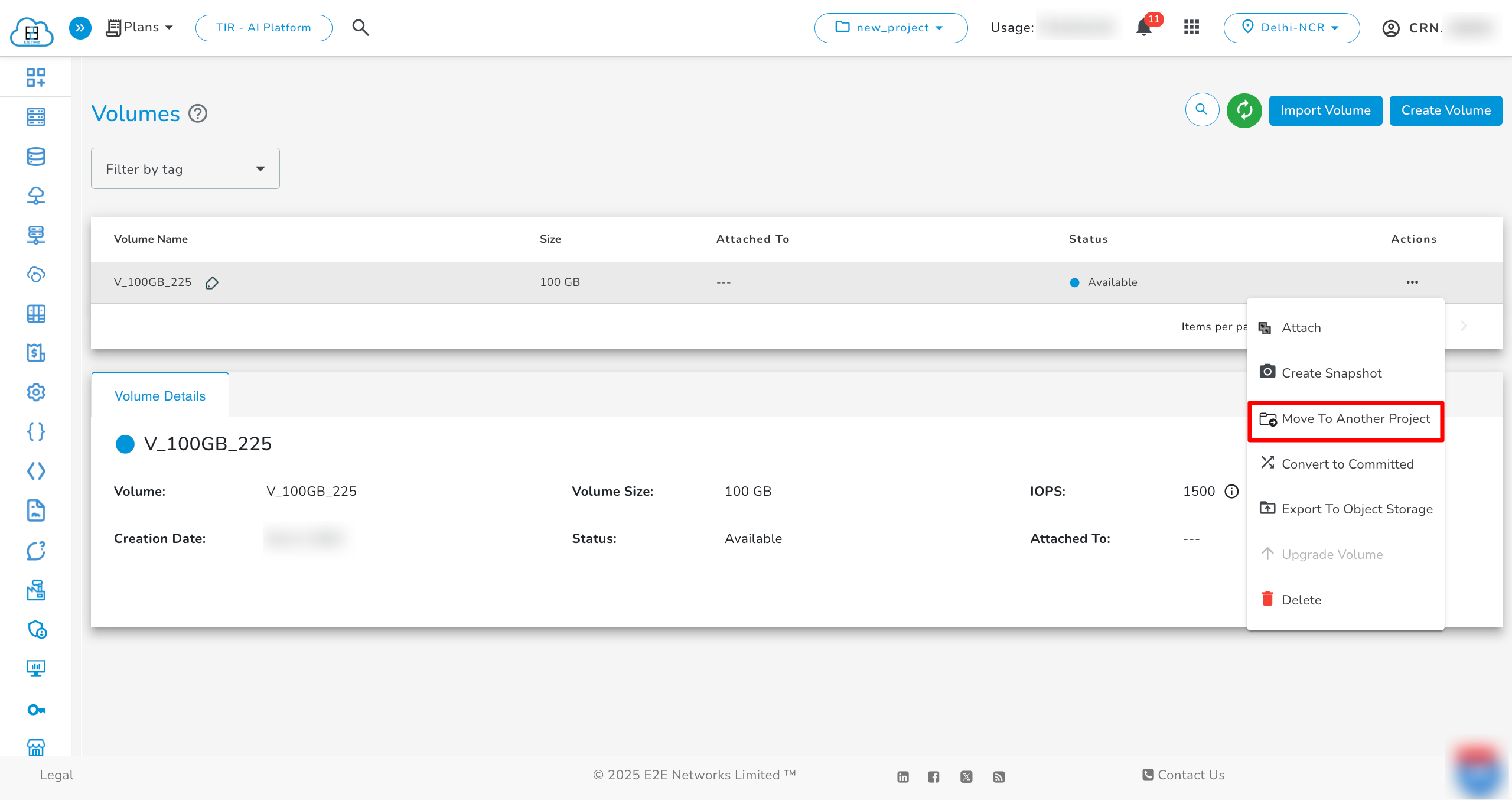Click the Import Volume button
This screenshot has height=800, width=1512.
coord(1325,110)
